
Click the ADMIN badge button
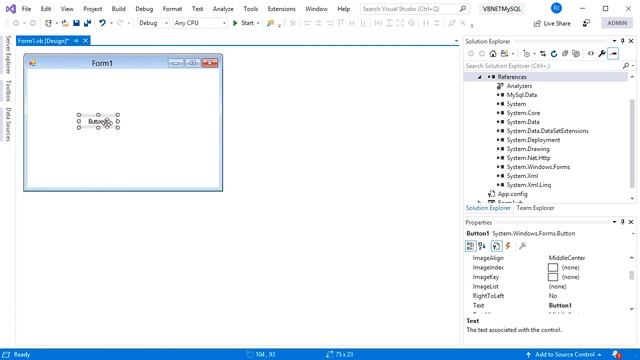617,23
